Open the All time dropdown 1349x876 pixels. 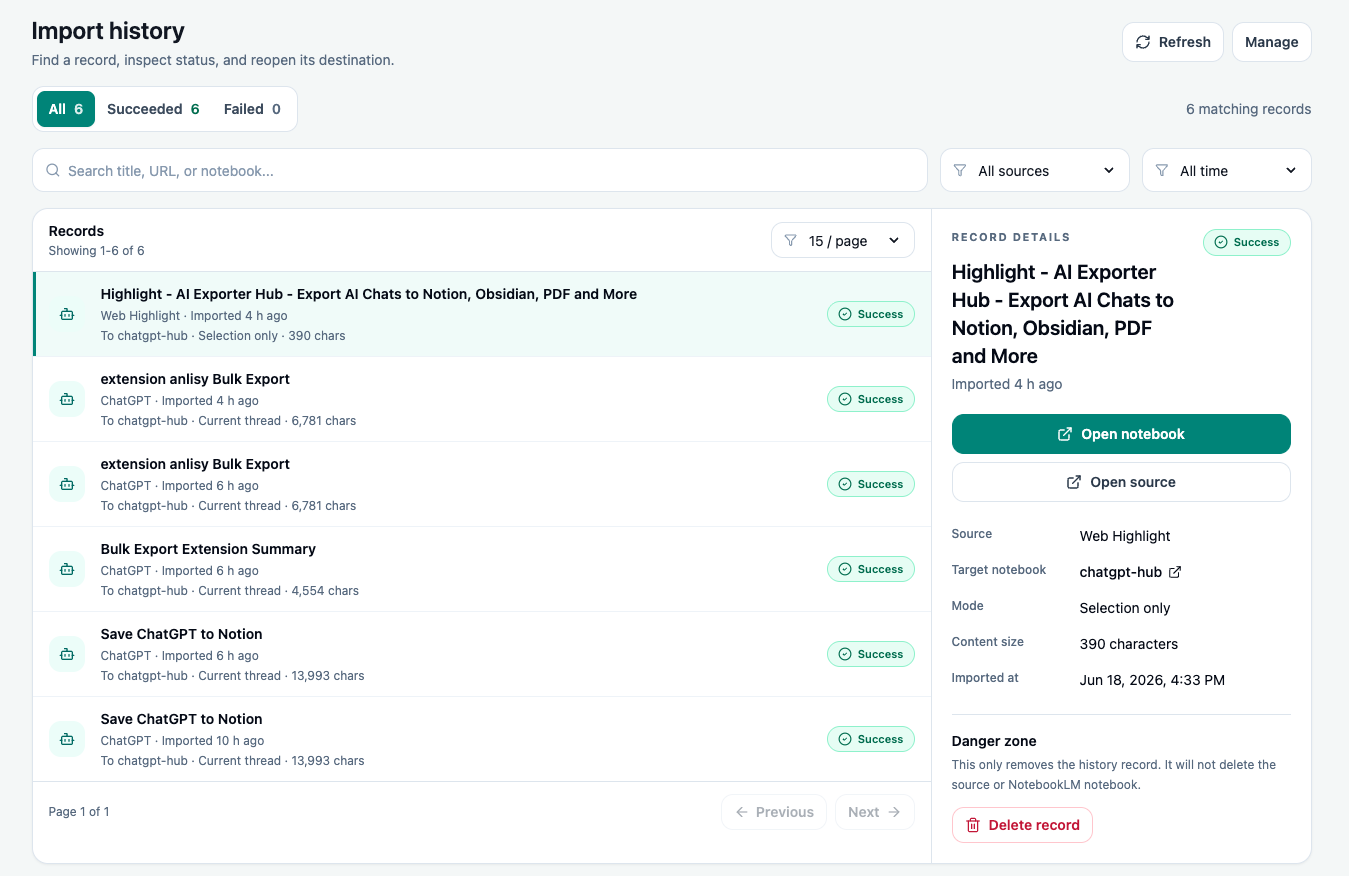1227,170
